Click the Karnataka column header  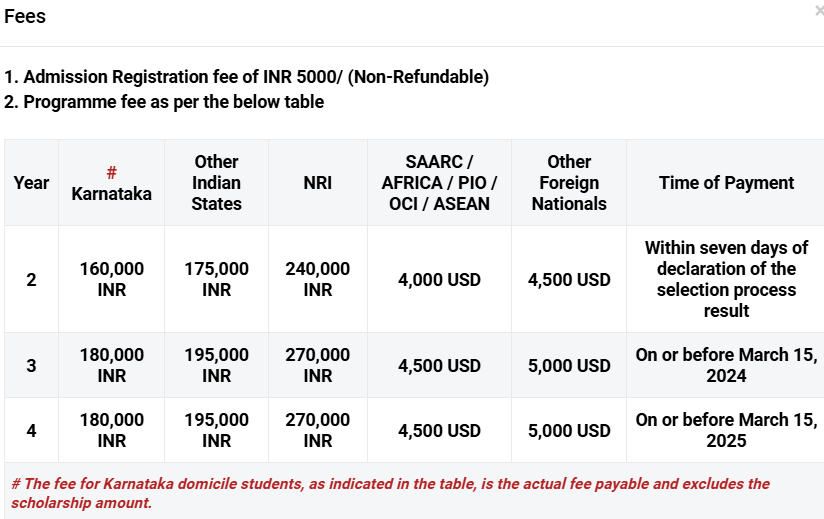(111, 183)
